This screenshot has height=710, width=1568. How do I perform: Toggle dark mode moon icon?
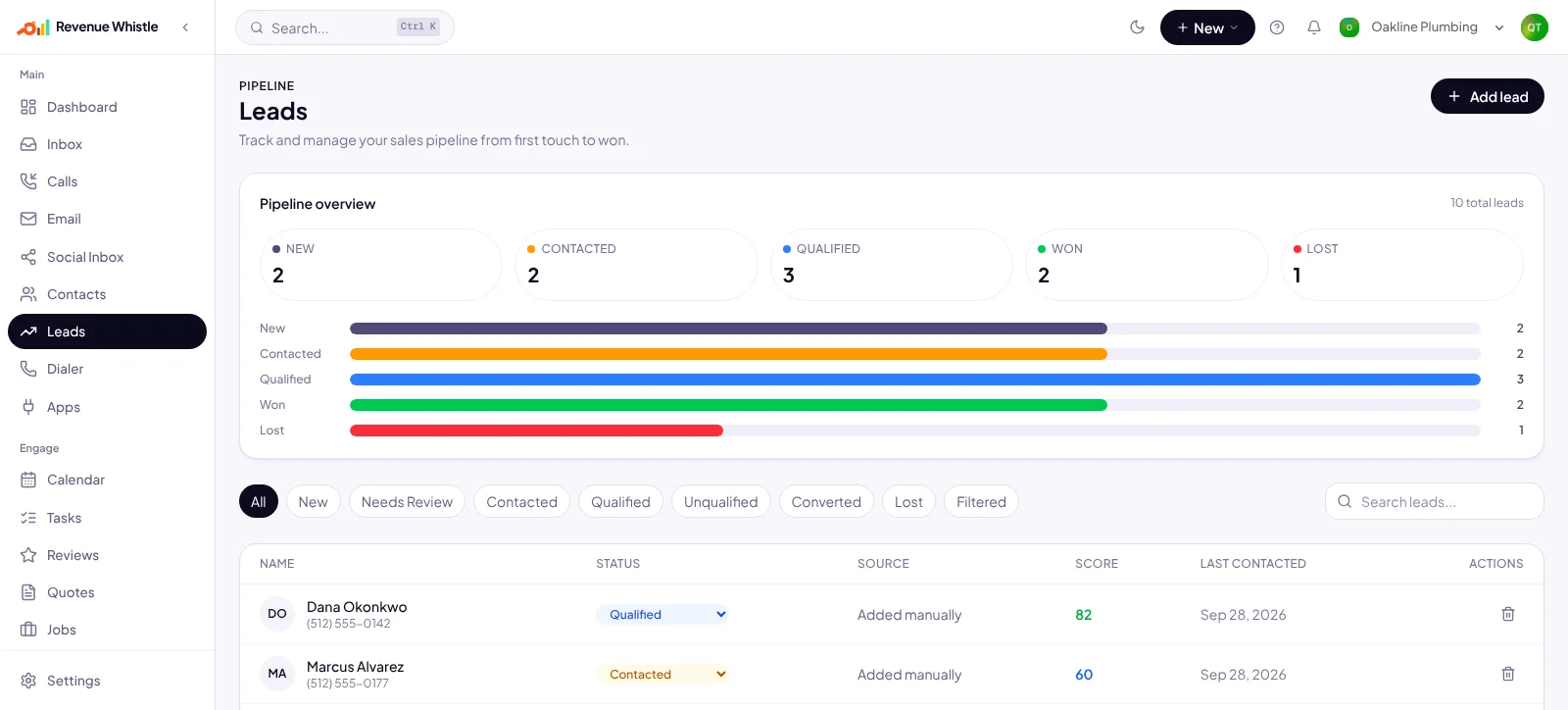(1137, 27)
